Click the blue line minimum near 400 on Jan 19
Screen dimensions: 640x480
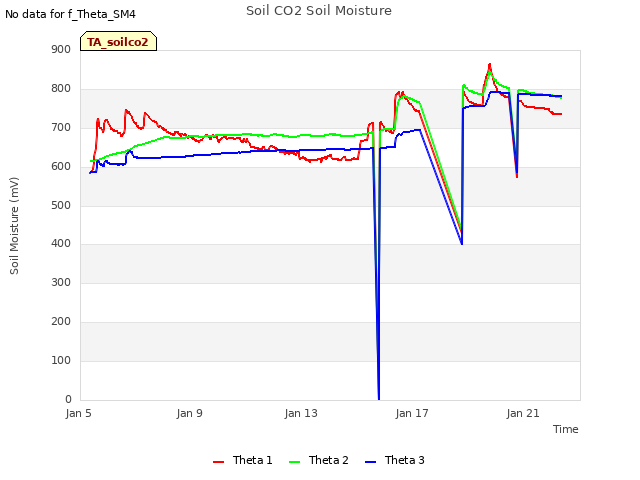tap(462, 244)
